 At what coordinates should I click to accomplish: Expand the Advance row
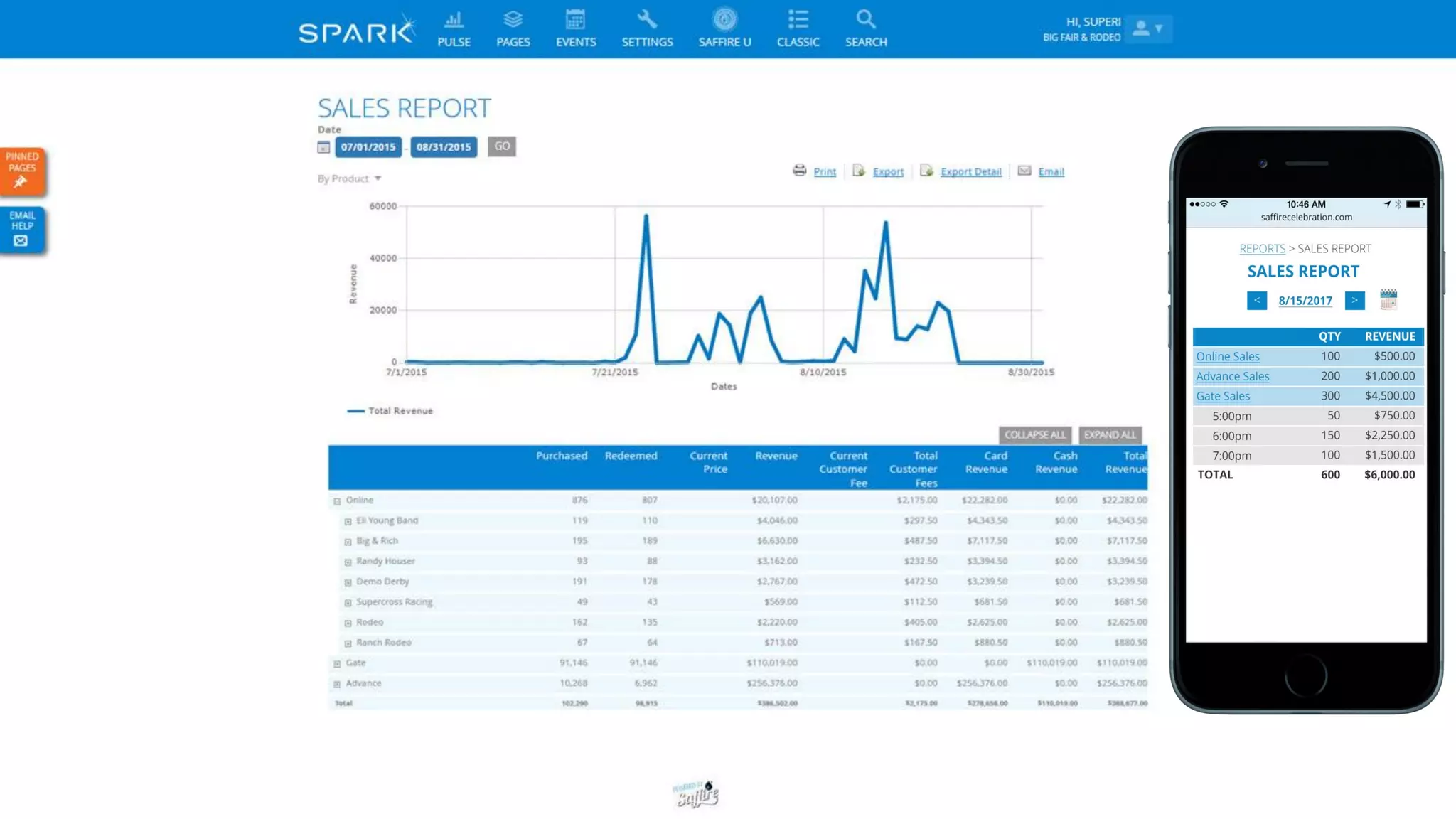(337, 684)
